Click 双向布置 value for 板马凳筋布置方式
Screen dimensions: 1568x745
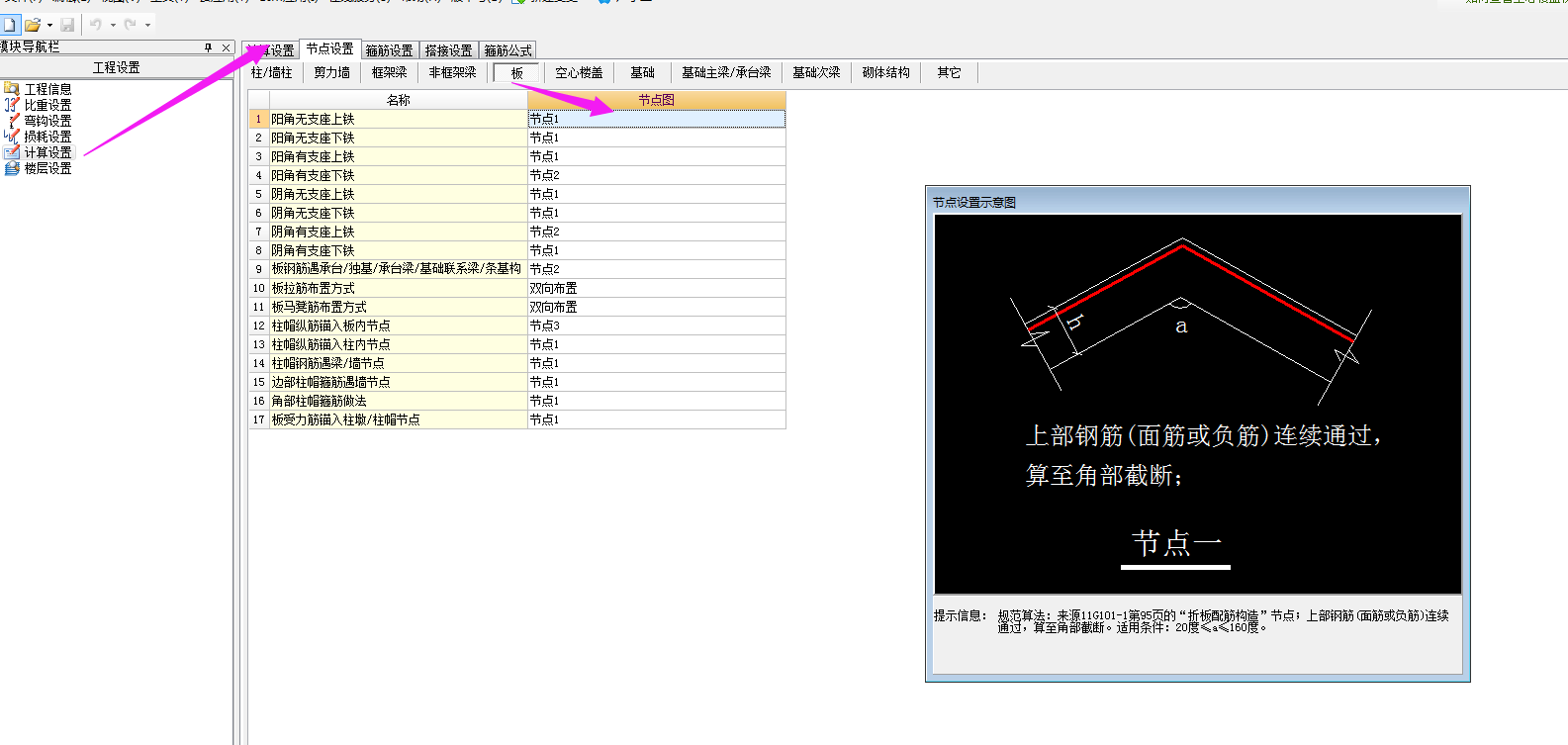pos(657,307)
